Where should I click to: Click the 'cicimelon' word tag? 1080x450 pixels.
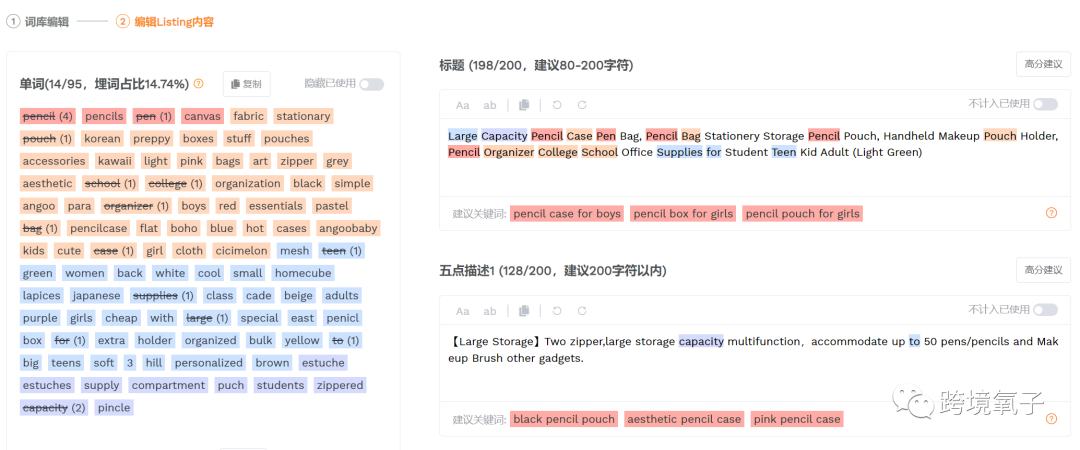[240, 251]
